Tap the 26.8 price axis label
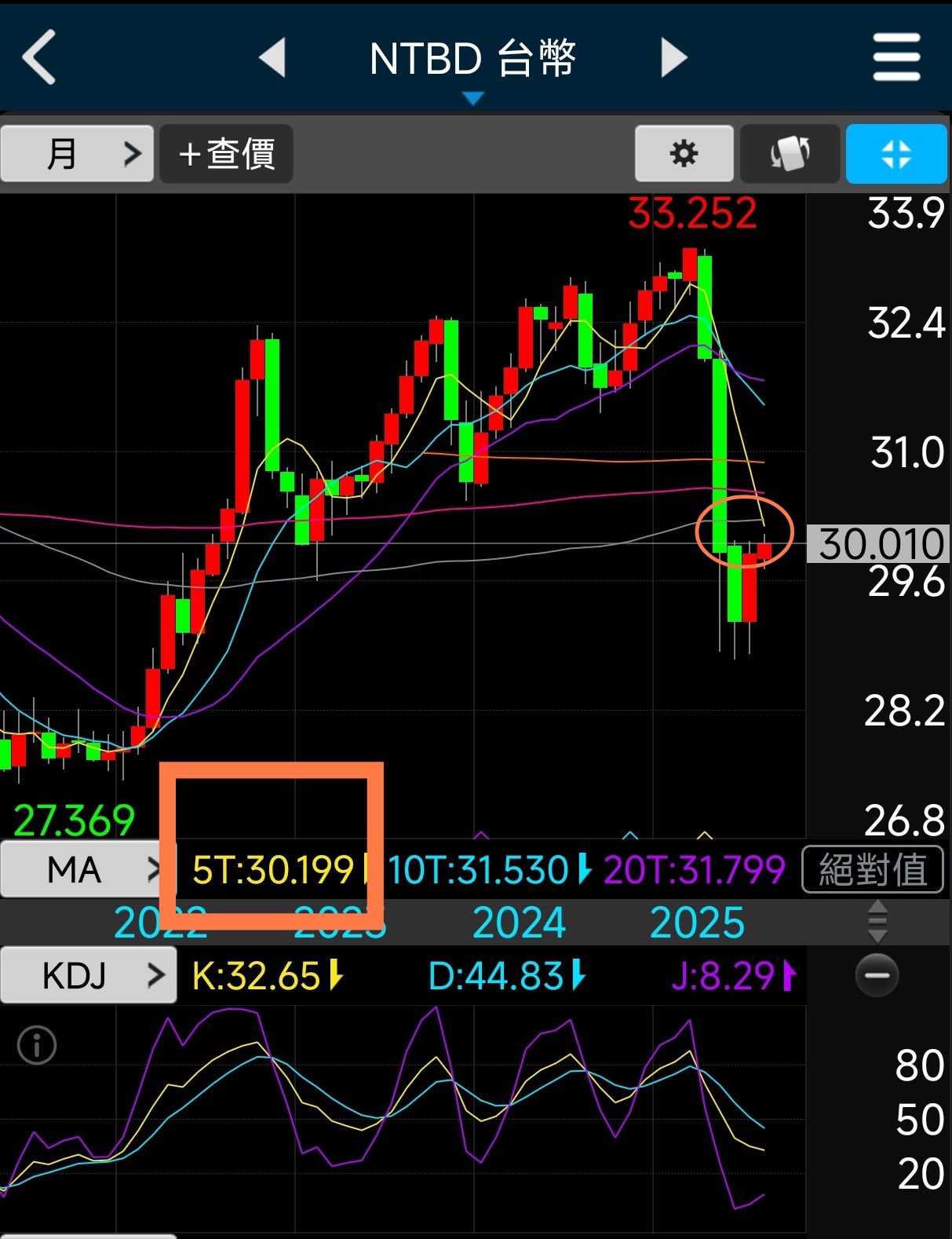The image size is (952, 1239). pos(904,821)
